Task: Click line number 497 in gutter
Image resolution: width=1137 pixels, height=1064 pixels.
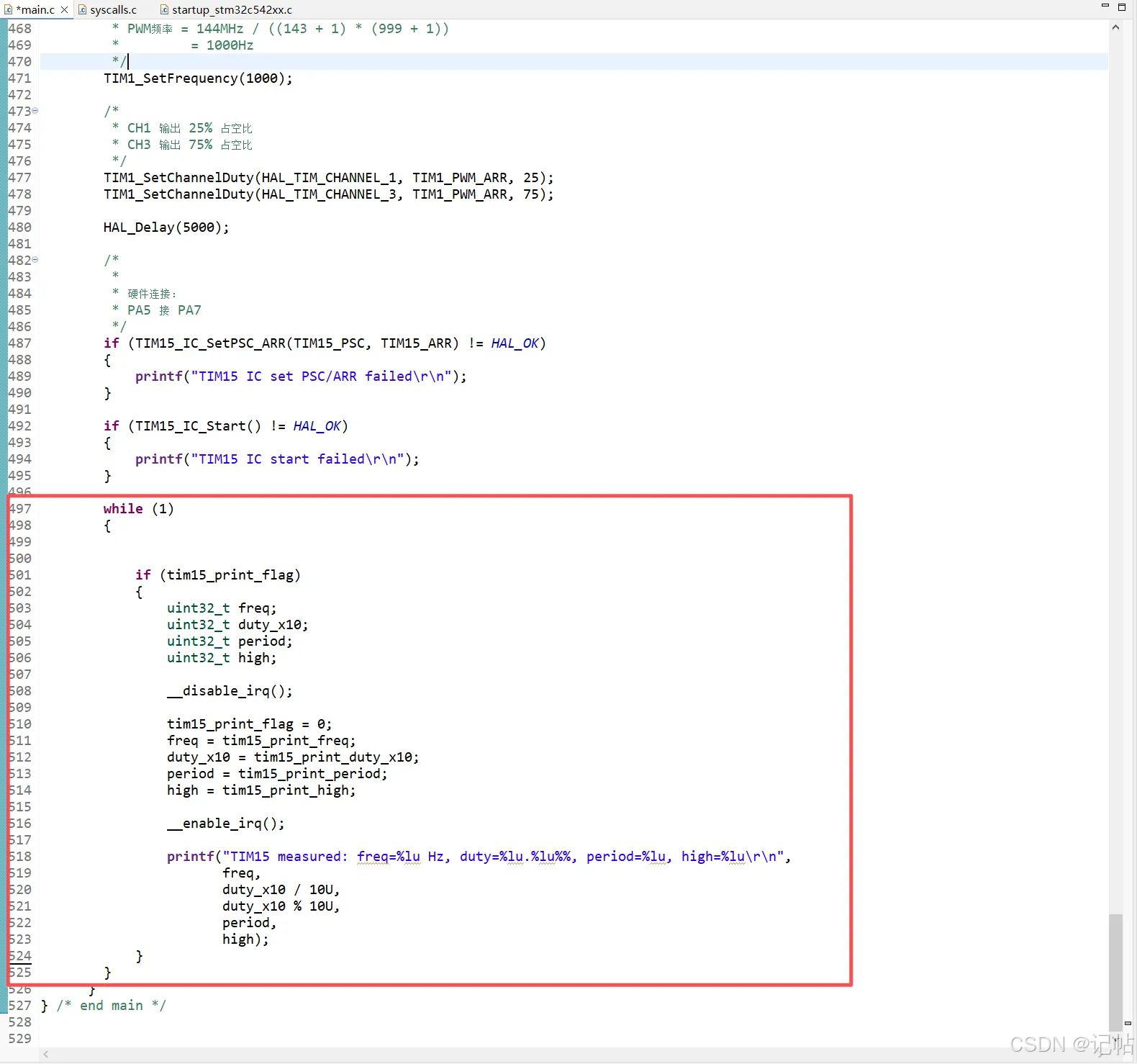Action: point(19,509)
